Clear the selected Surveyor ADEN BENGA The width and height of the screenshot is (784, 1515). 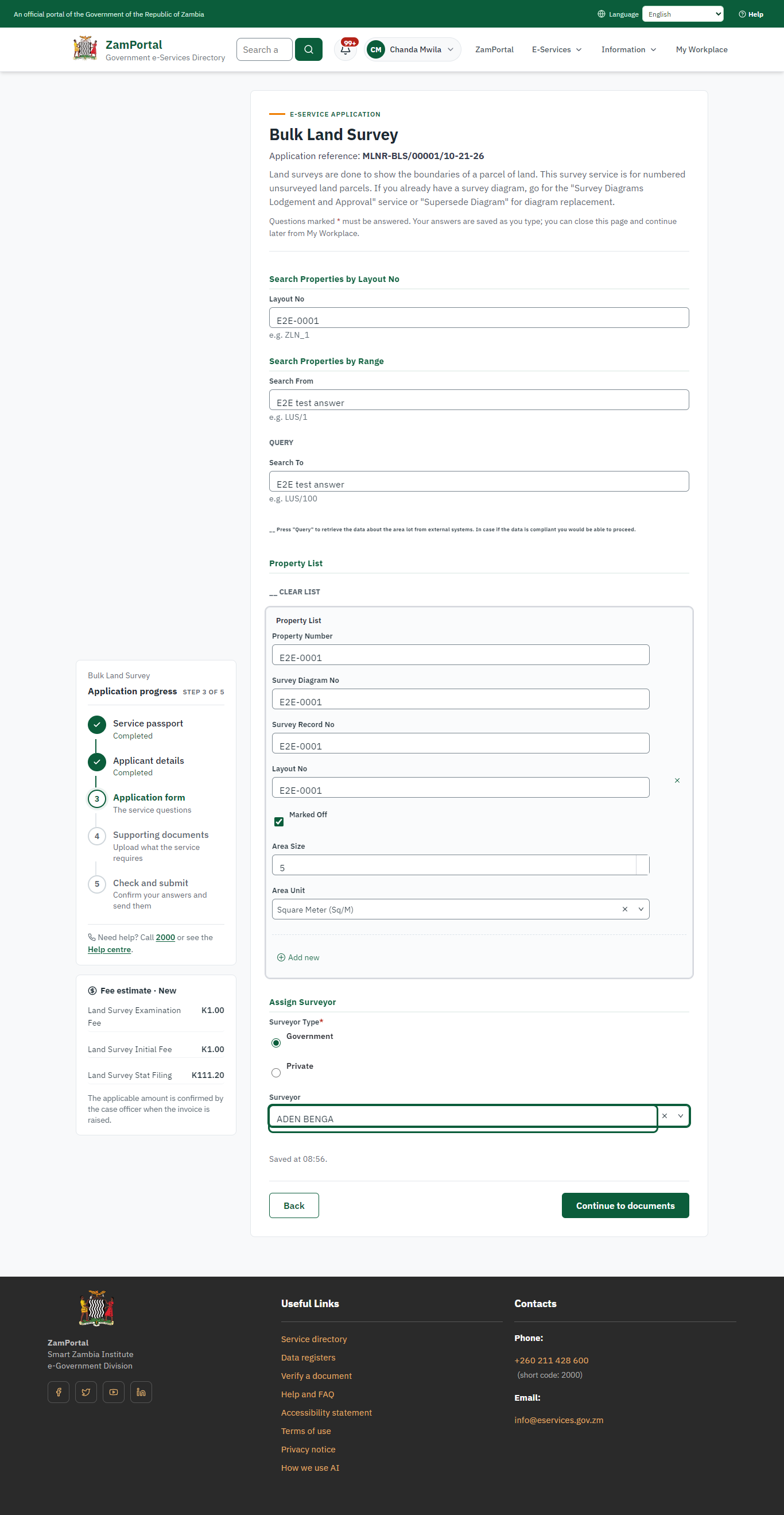(x=665, y=1116)
